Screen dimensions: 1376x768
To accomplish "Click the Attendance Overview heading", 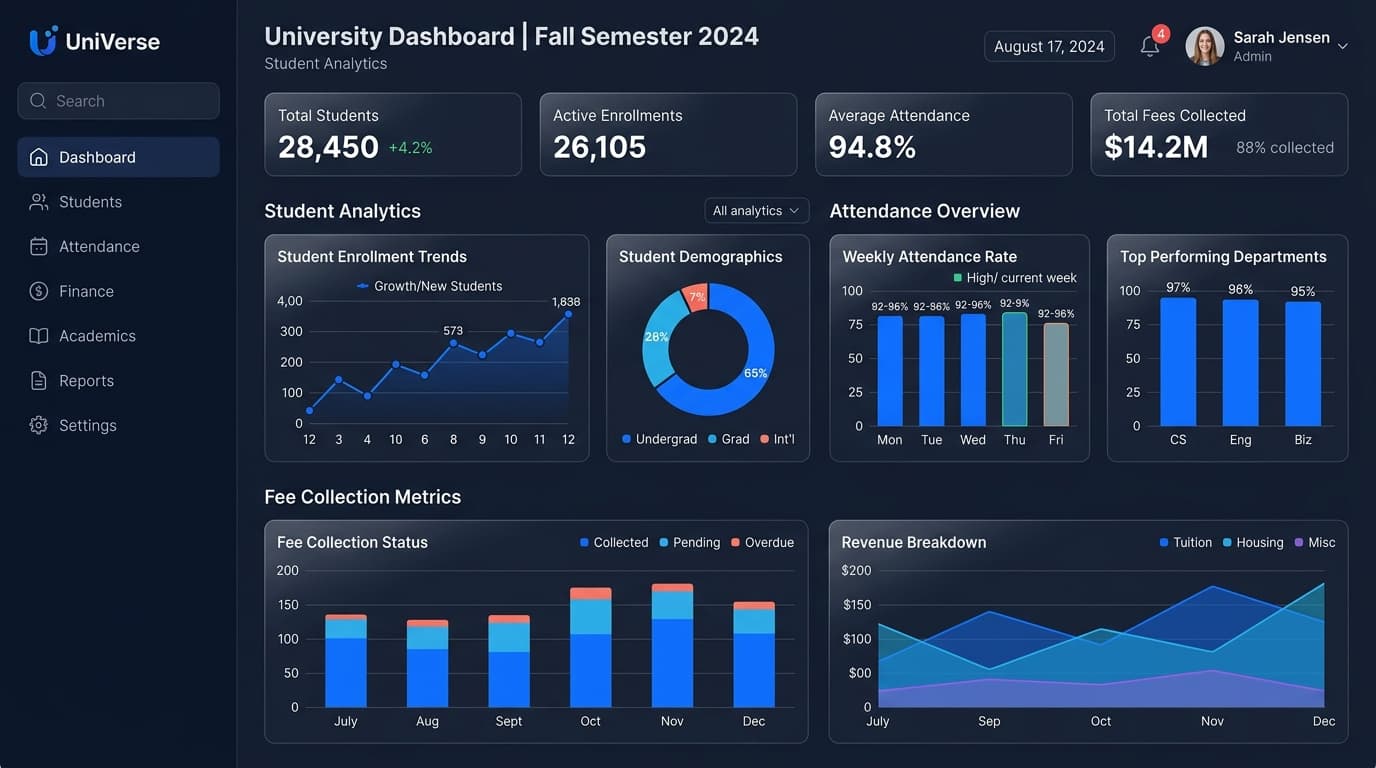I will (925, 211).
